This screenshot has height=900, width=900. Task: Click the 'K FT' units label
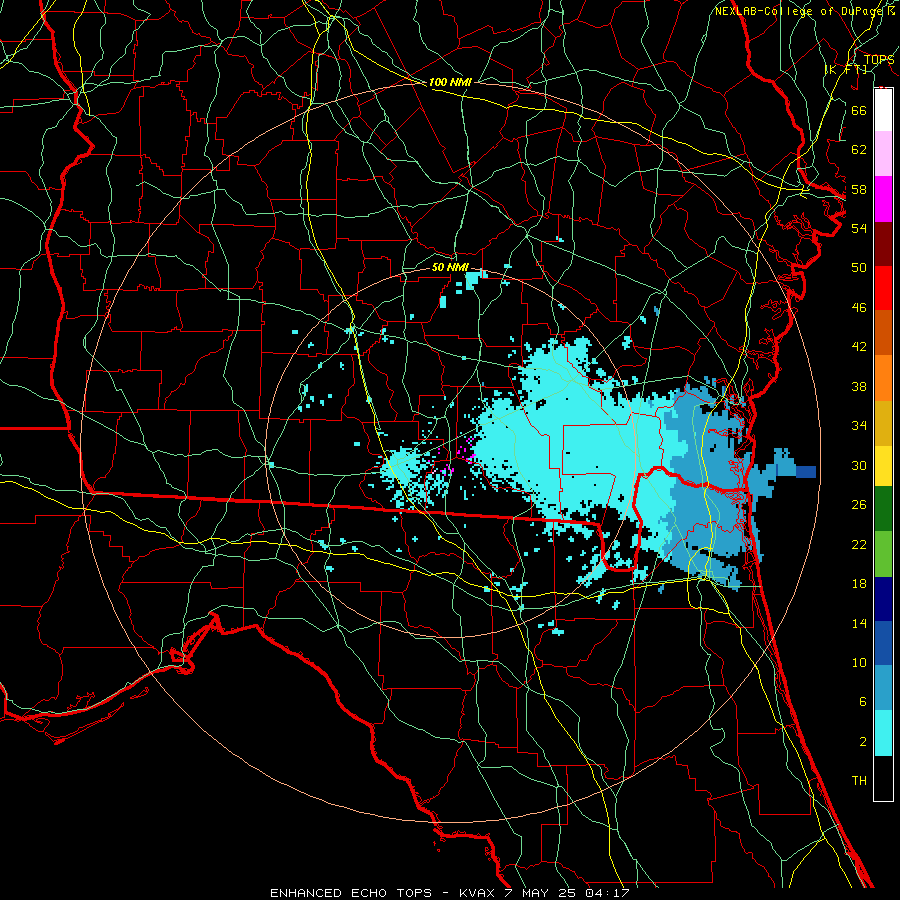[x=846, y=69]
